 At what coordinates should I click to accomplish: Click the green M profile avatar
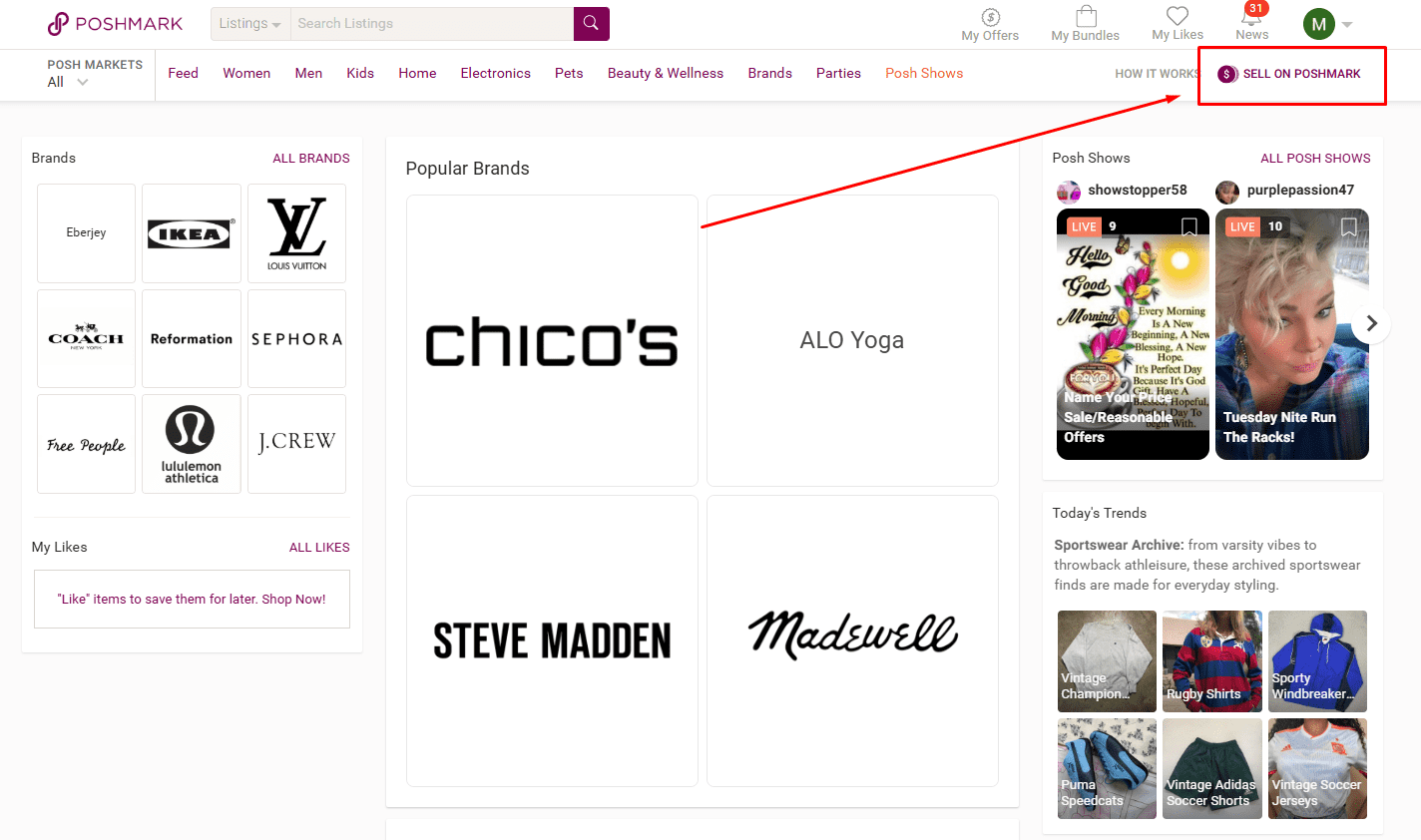tap(1318, 24)
